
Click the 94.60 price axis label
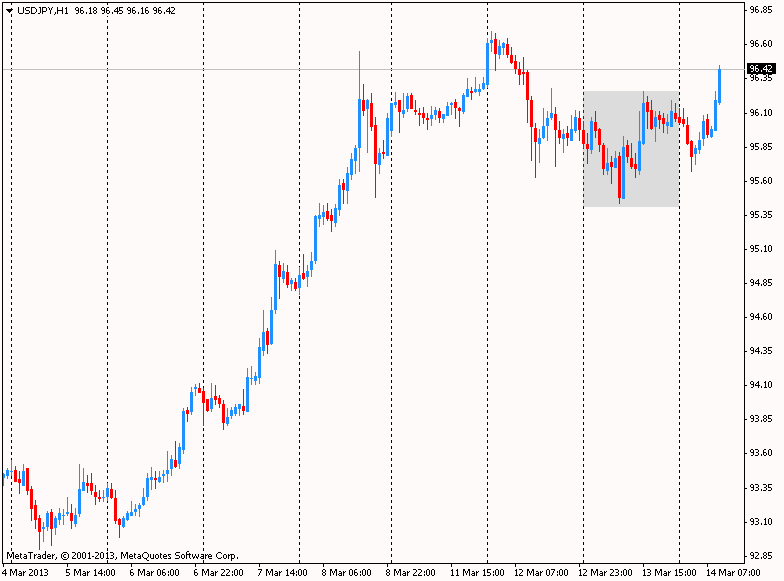coord(760,316)
